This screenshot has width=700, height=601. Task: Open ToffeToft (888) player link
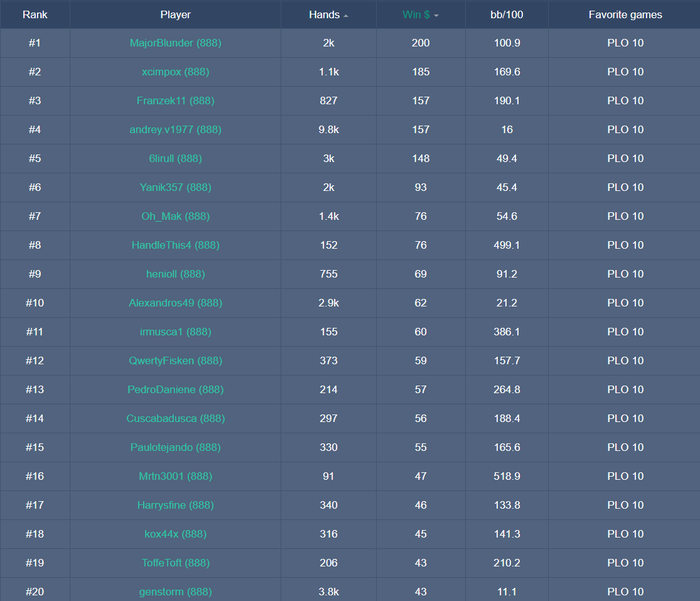point(175,564)
